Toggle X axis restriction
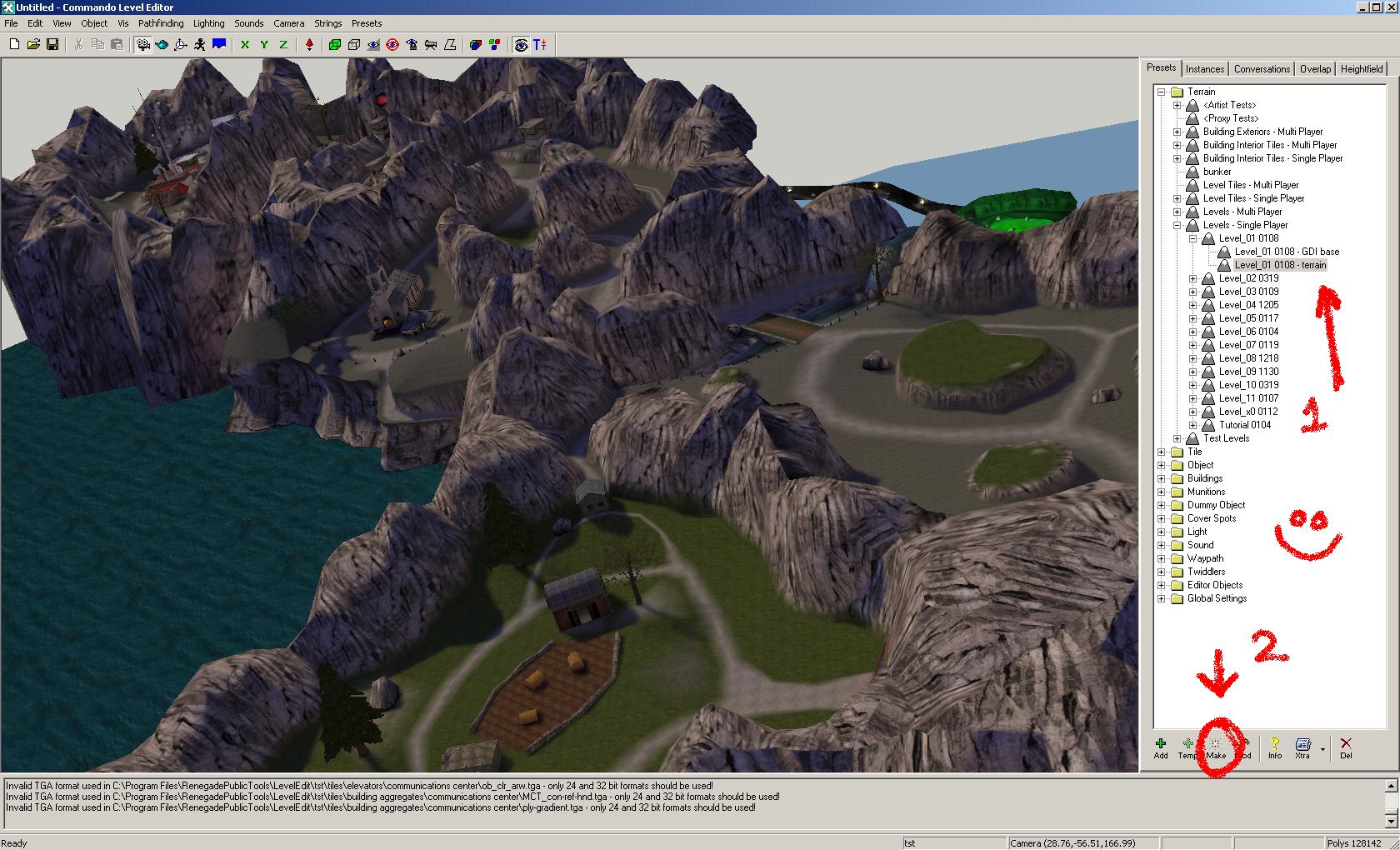This screenshot has width=1400, height=850. point(245,45)
